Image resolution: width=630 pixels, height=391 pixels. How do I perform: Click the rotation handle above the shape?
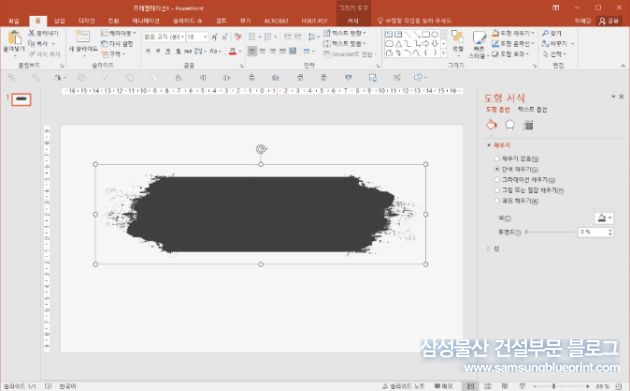[x=261, y=149]
